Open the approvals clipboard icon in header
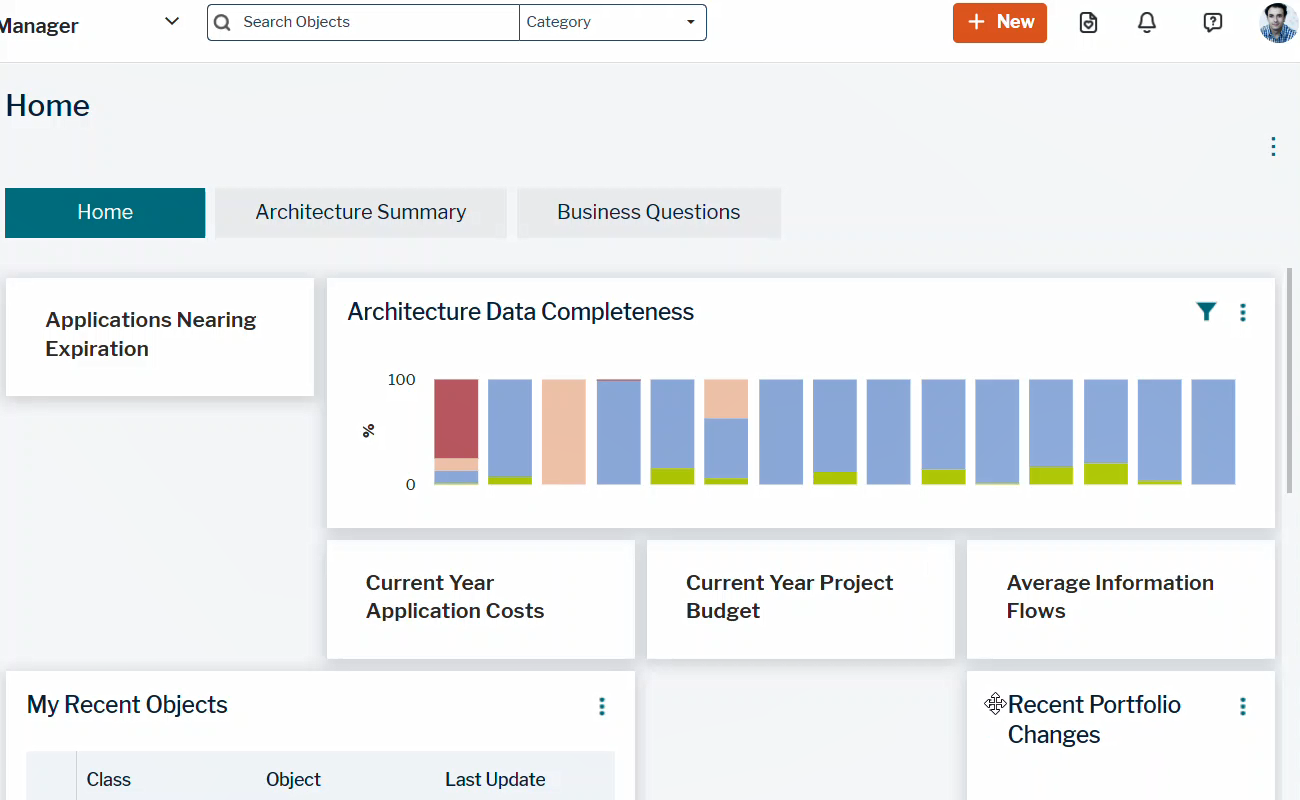The width and height of the screenshot is (1300, 800). (x=1088, y=23)
